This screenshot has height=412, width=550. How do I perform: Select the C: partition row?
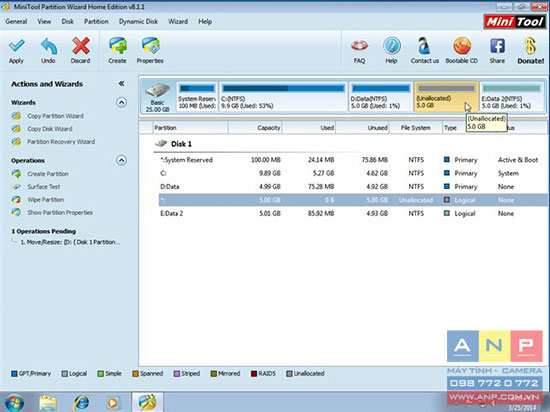click(353, 173)
